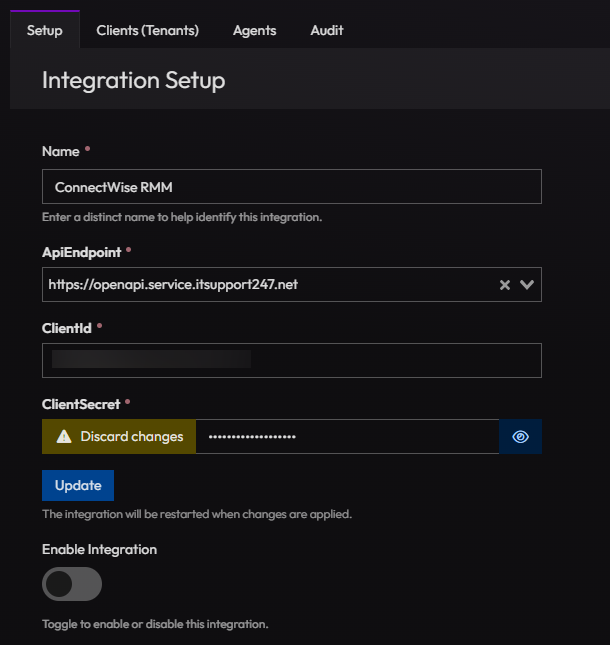Reveal the ClientSecret with the eye icon
The width and height of the screenshot is (610, 645).
pyautogui.click(x=520, y=436)
